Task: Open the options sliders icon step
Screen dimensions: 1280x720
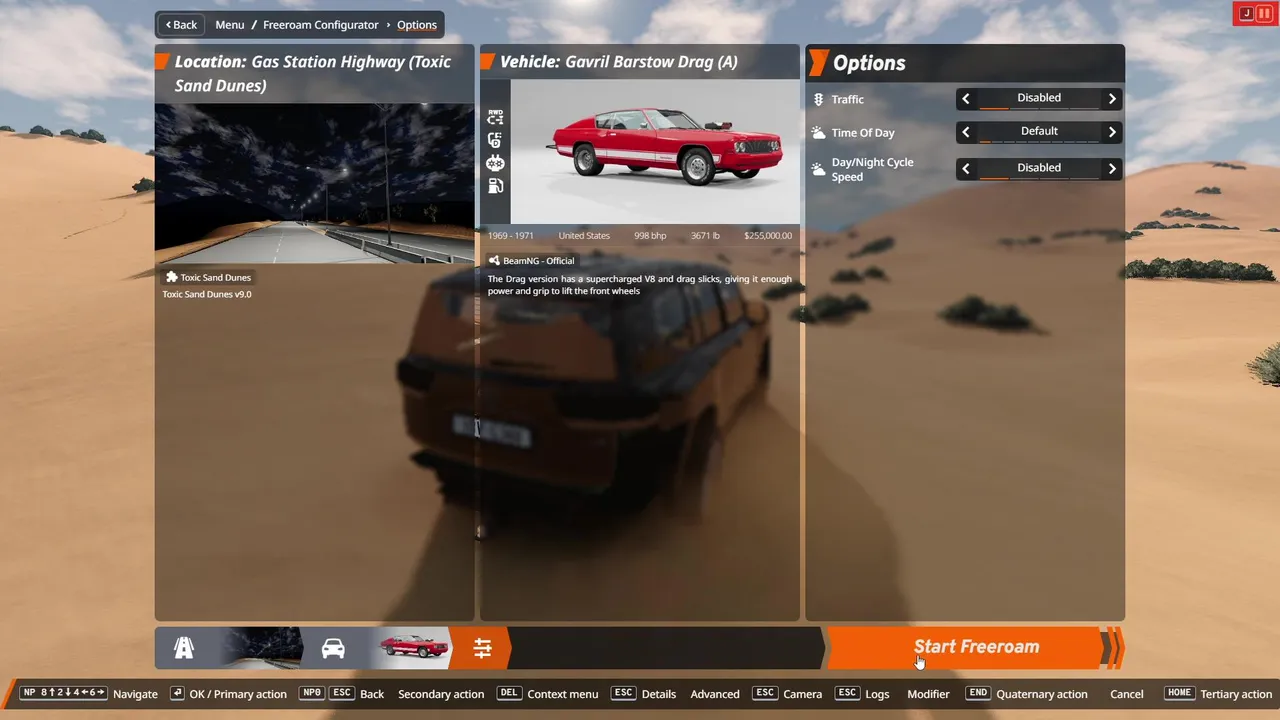Action: (482, 648)
